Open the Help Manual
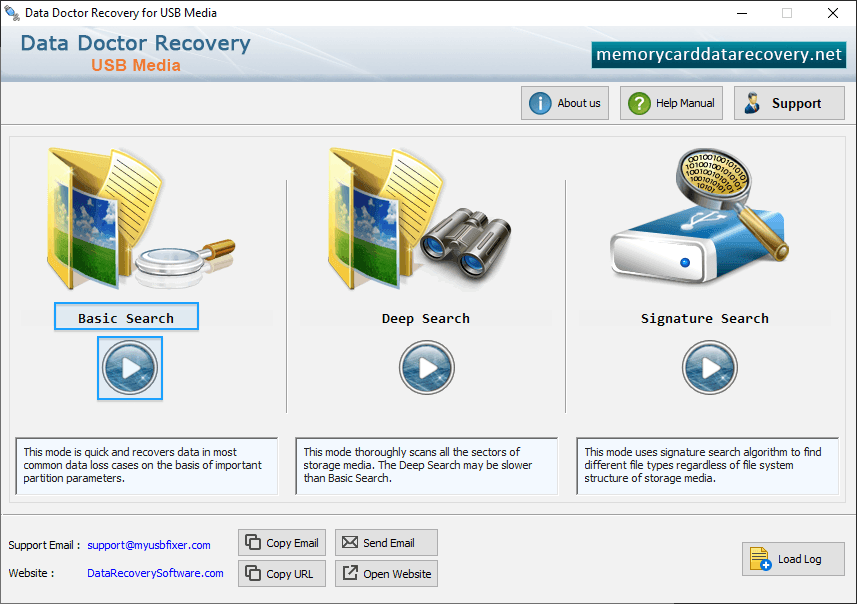Screen dimensions: 857x604 (671, 103)
